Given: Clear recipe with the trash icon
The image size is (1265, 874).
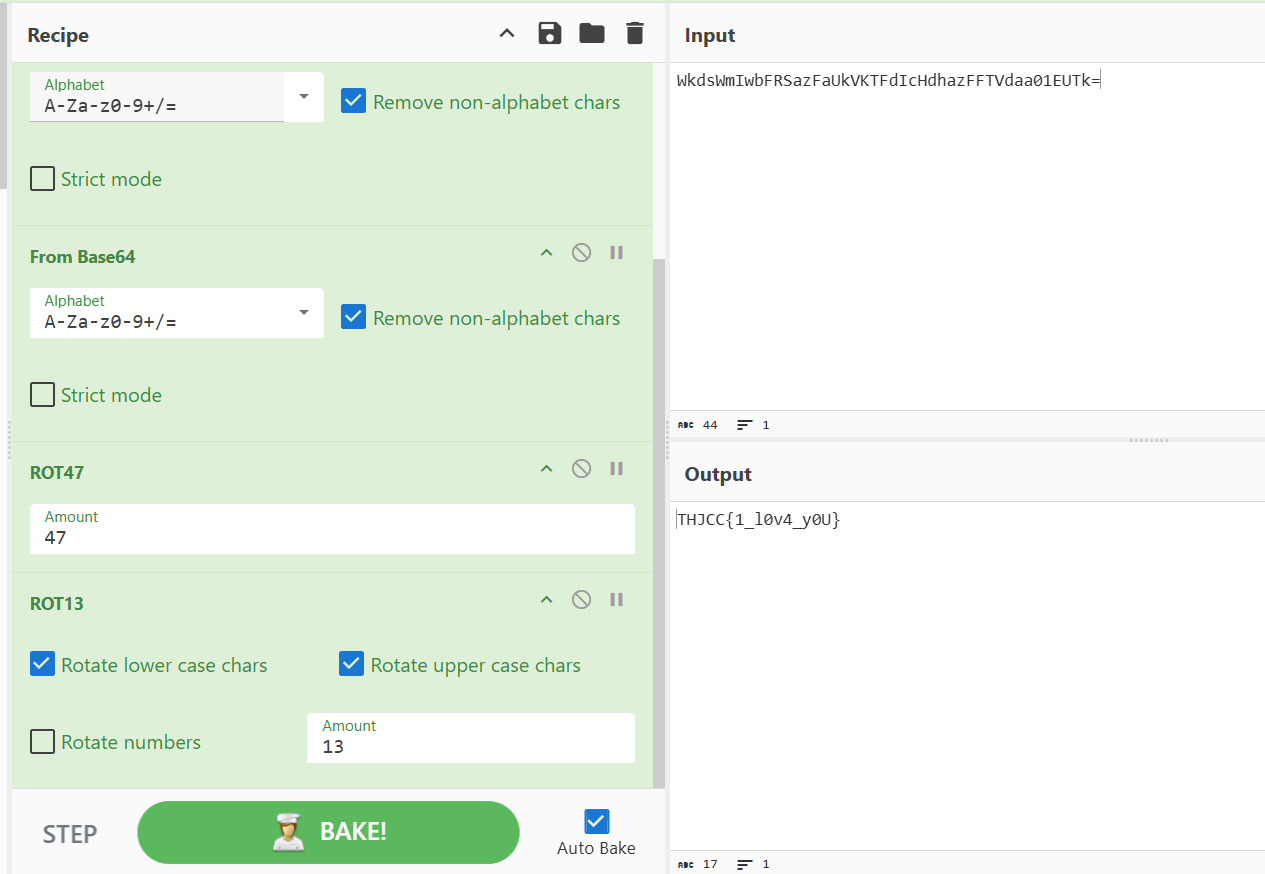Looking at the screenshot, I should [x=635, y=34].
